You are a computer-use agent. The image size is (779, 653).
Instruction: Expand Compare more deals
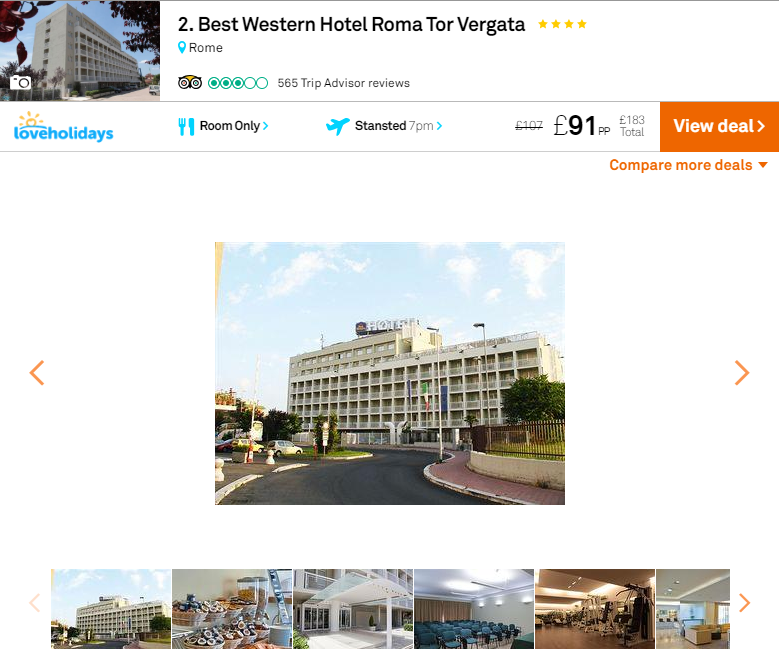coord(689,165)
